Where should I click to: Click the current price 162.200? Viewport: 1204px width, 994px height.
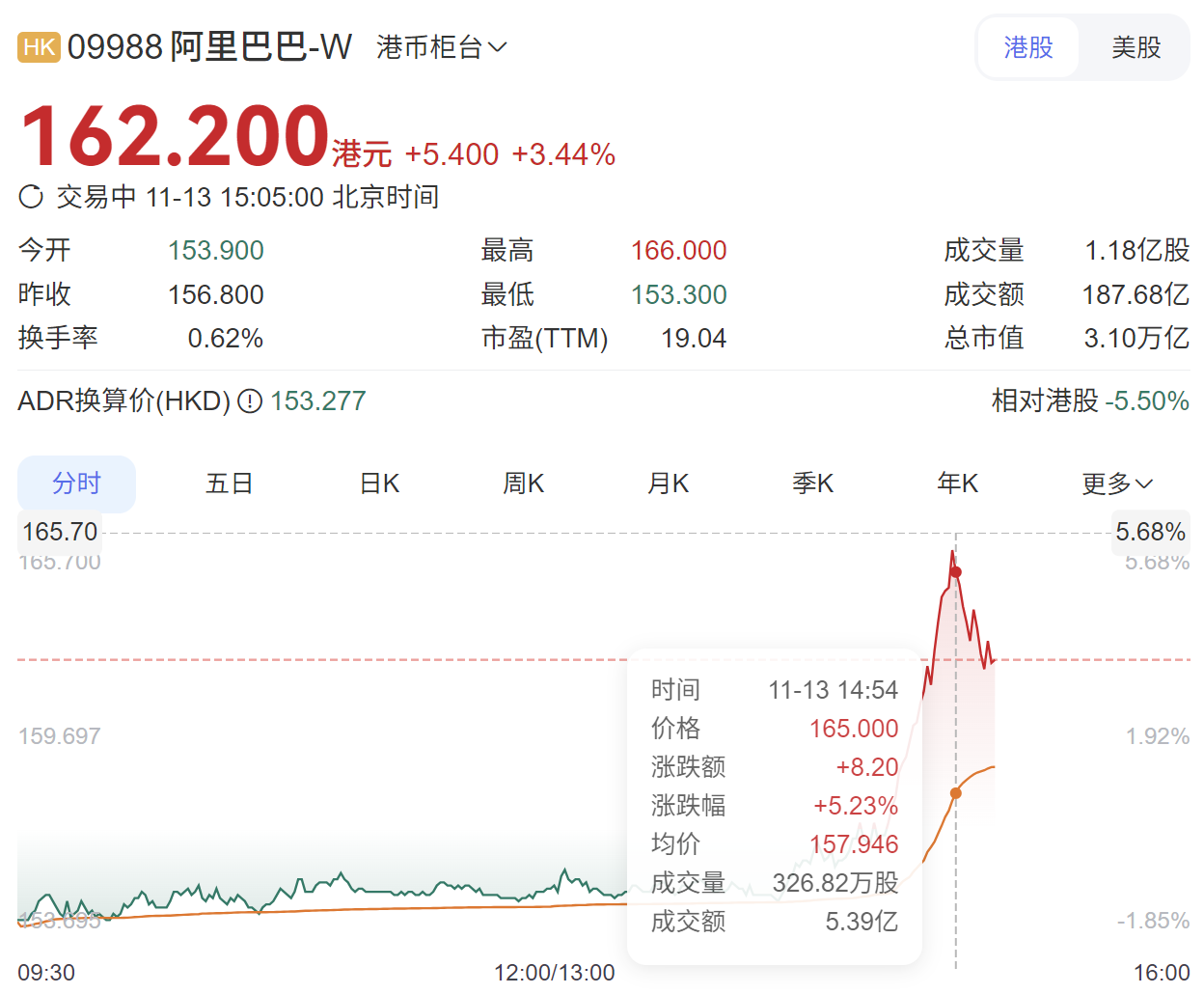coord(176,136)
